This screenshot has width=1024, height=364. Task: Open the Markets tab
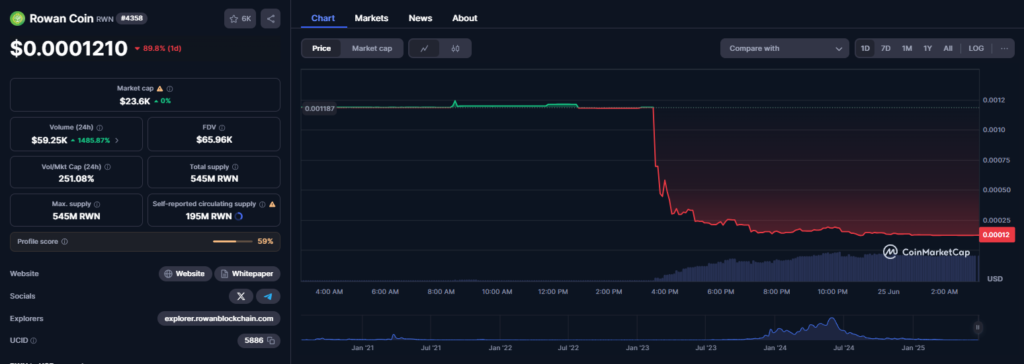coord(372,18)
